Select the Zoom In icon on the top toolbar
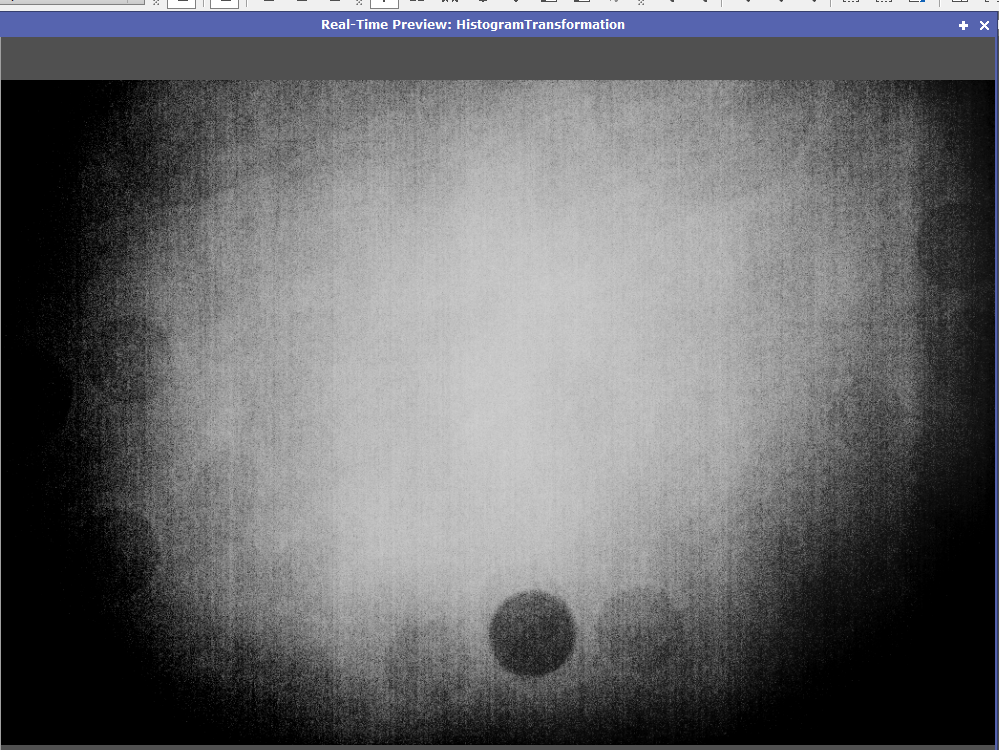This screenshot has width=999, height=750. [269, 4]
